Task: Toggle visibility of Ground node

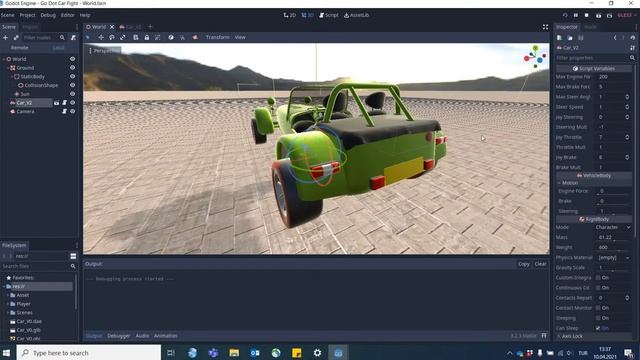Action: (72, 68)
